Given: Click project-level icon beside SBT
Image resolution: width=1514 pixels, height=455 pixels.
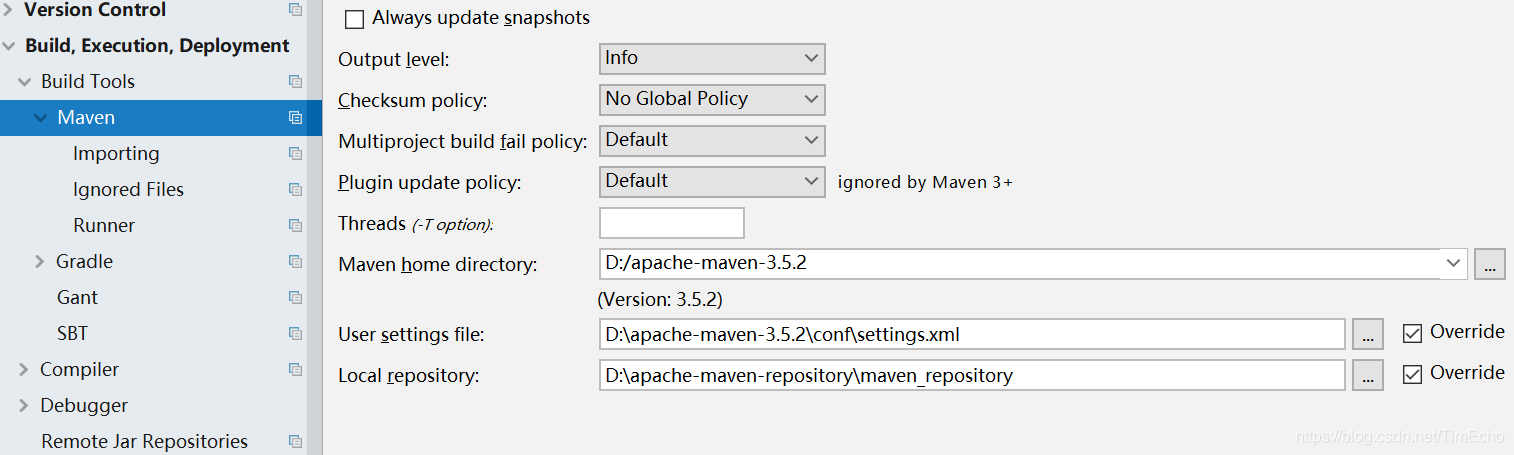Looking at the screenshot, I should pyautogui.click(x=295, y=333).
